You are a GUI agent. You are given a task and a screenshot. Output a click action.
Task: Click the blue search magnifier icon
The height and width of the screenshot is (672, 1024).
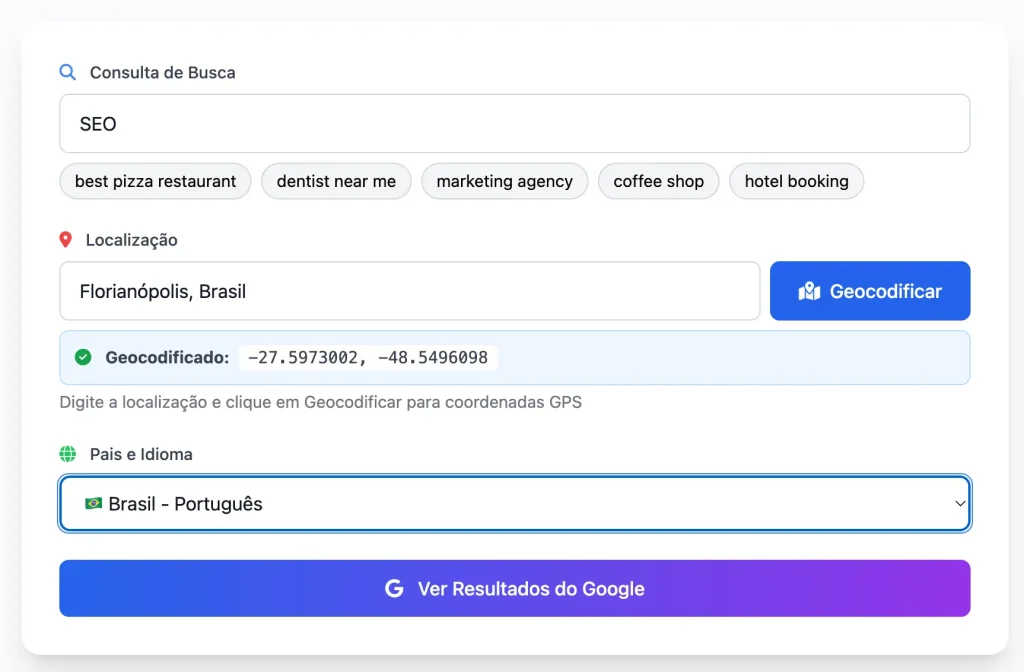click(68, 72)
